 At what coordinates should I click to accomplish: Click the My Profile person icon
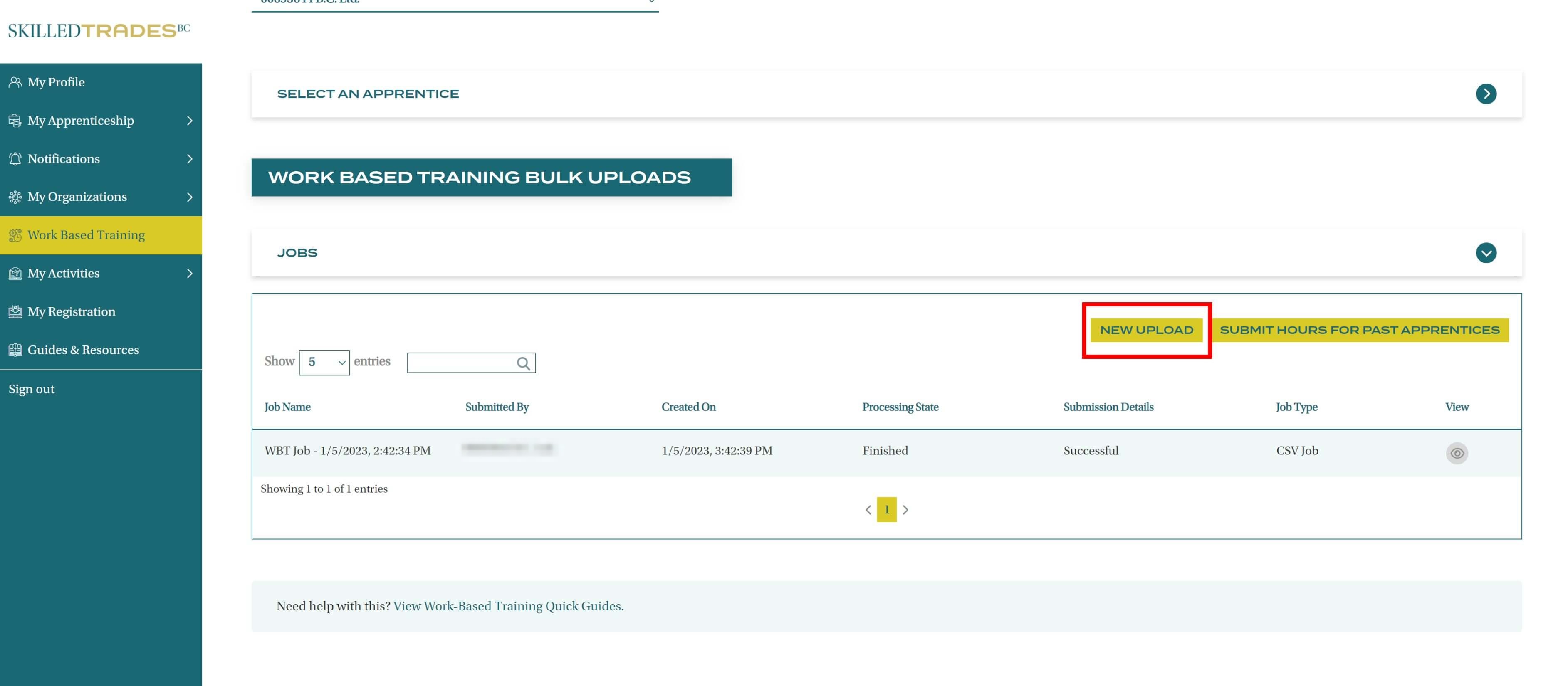(x=15, y=82)
